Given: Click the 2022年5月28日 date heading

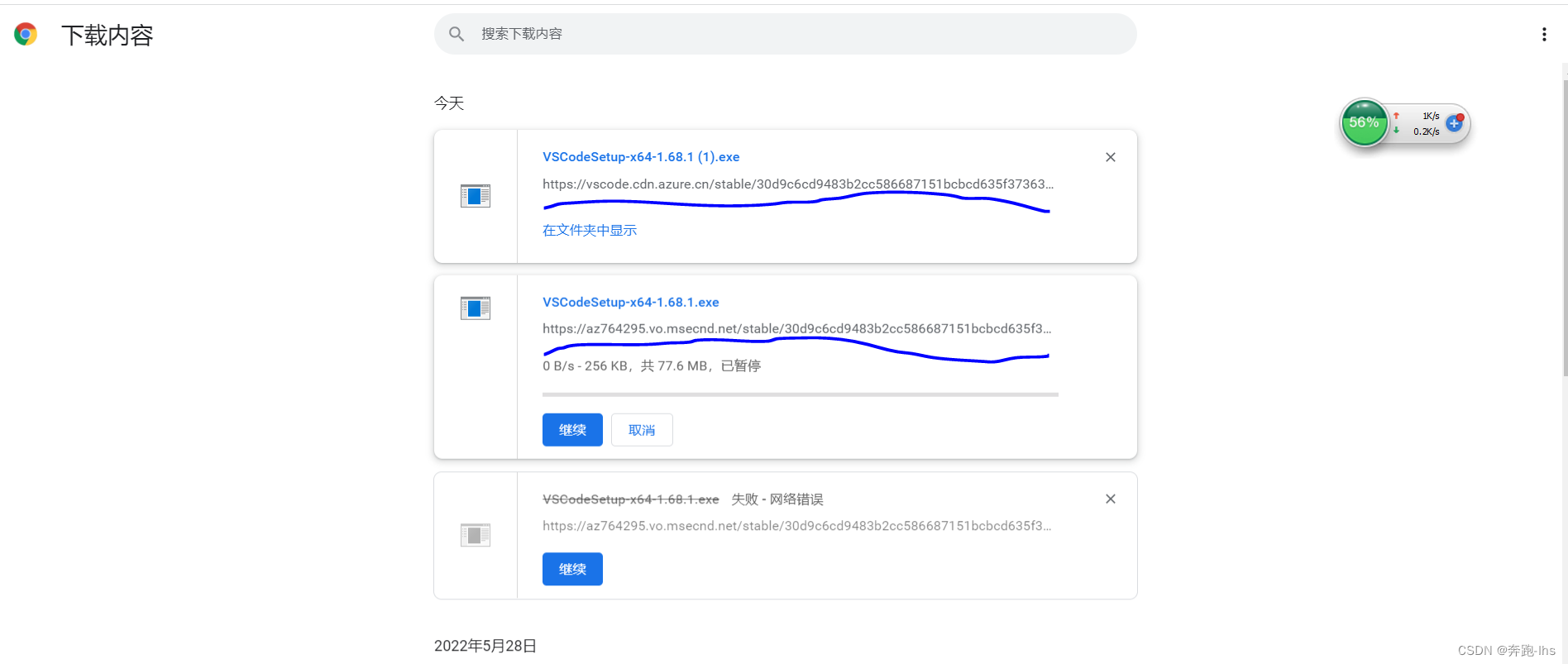Looking at the screenshot, I should (x=485, y=646).
